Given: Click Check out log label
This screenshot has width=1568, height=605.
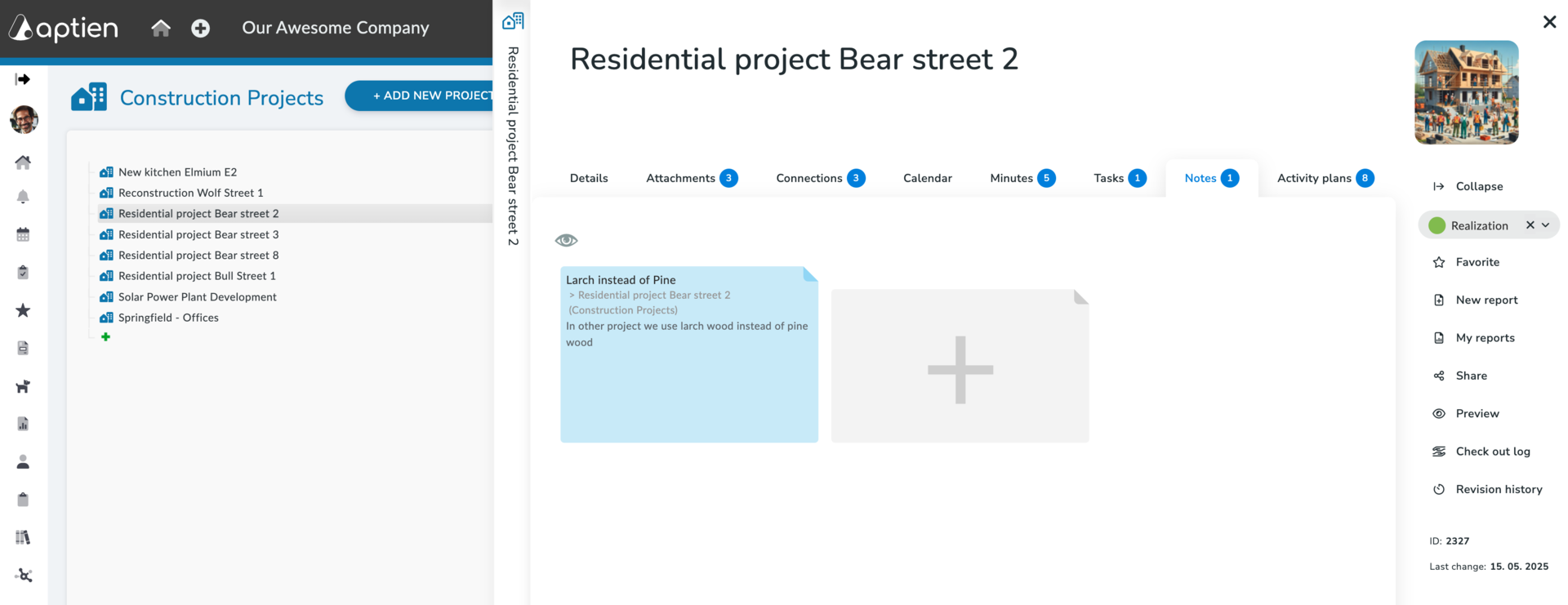Looking at the screenshot, I should 1493,452.
